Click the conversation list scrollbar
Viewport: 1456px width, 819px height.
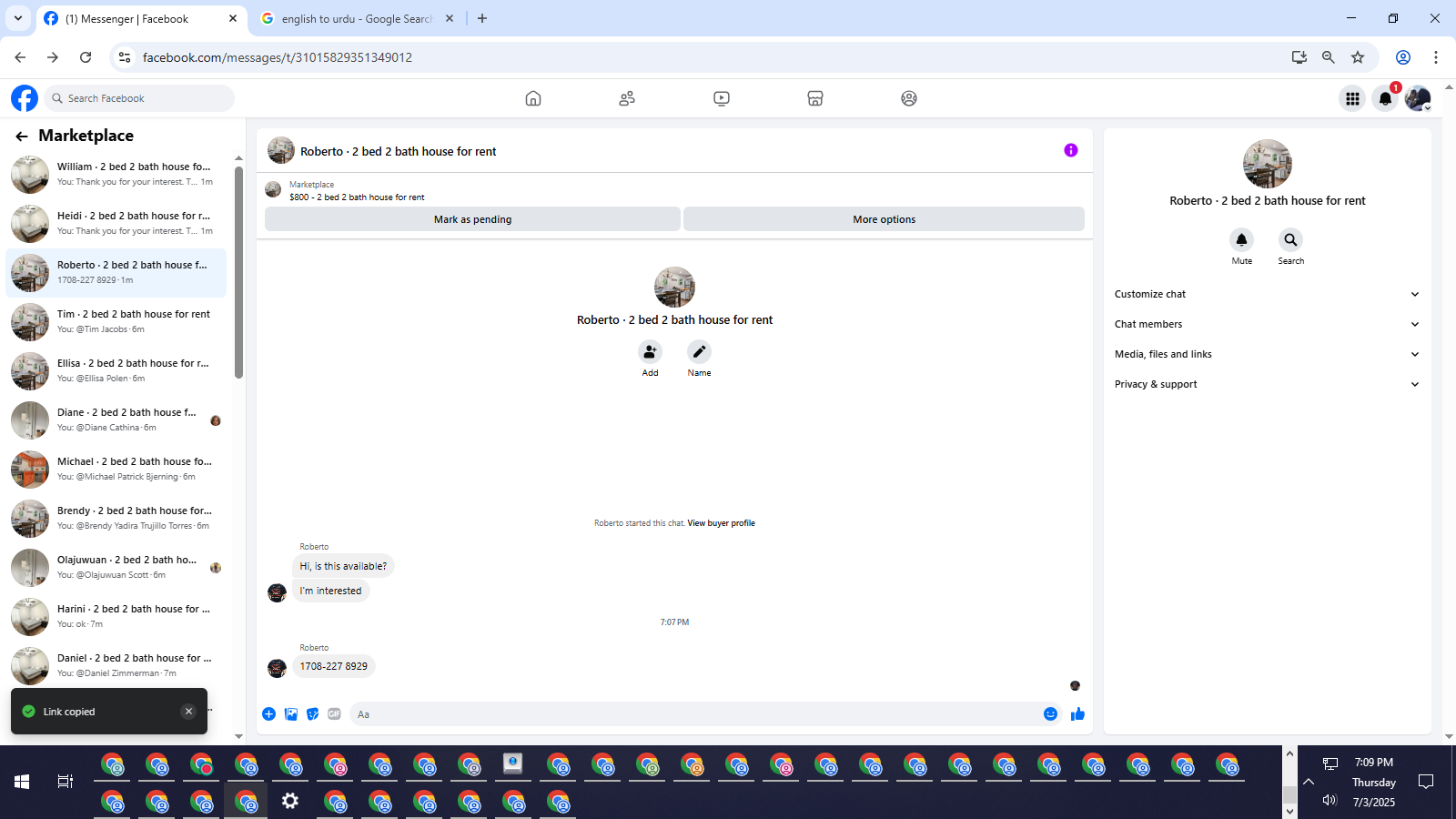click(238, 271)
